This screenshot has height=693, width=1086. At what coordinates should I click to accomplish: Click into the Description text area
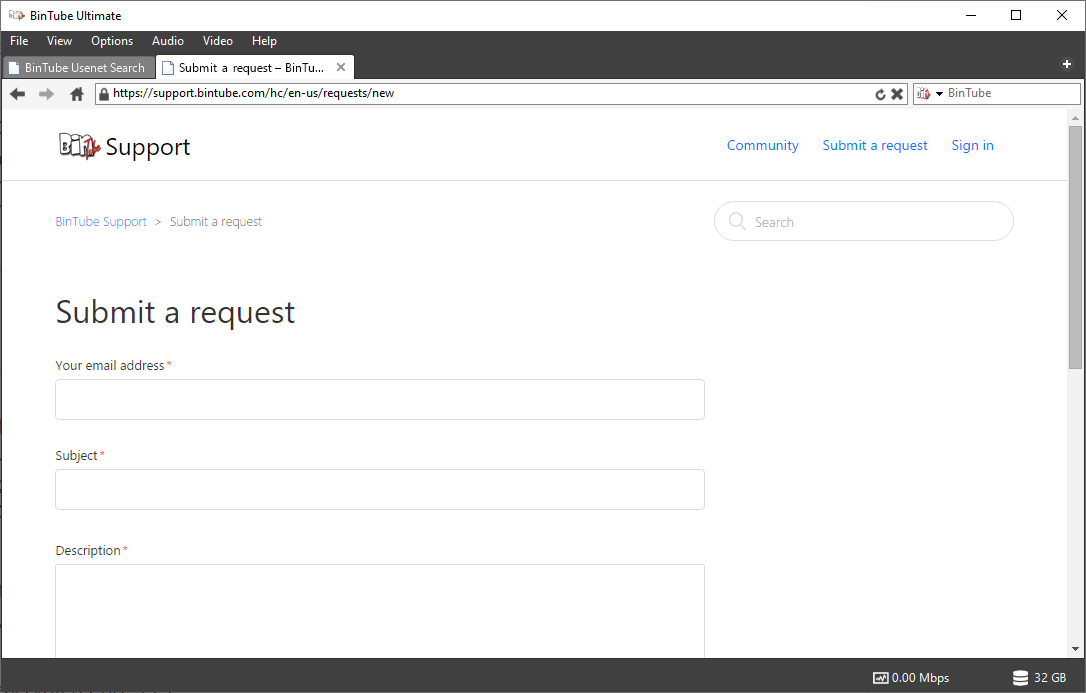click(380, 611)
